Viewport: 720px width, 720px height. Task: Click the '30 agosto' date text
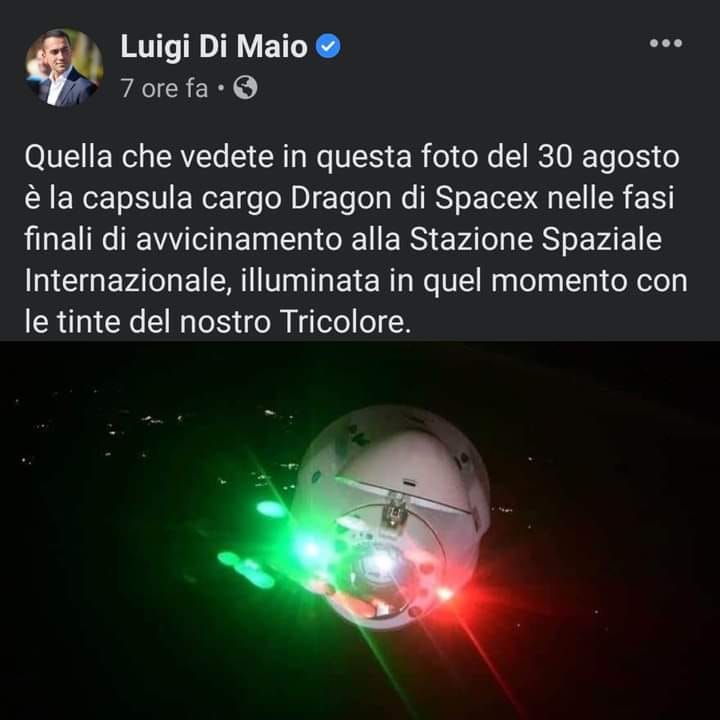pos(608,158)
